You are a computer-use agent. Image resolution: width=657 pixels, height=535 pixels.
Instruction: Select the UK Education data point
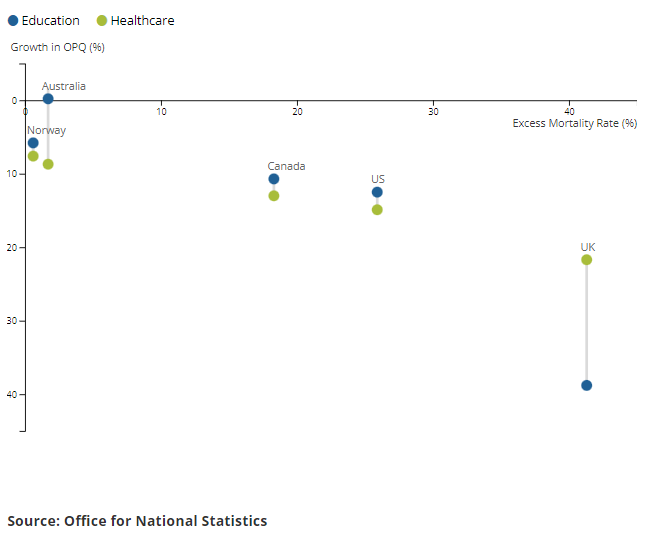coord(587,385)
